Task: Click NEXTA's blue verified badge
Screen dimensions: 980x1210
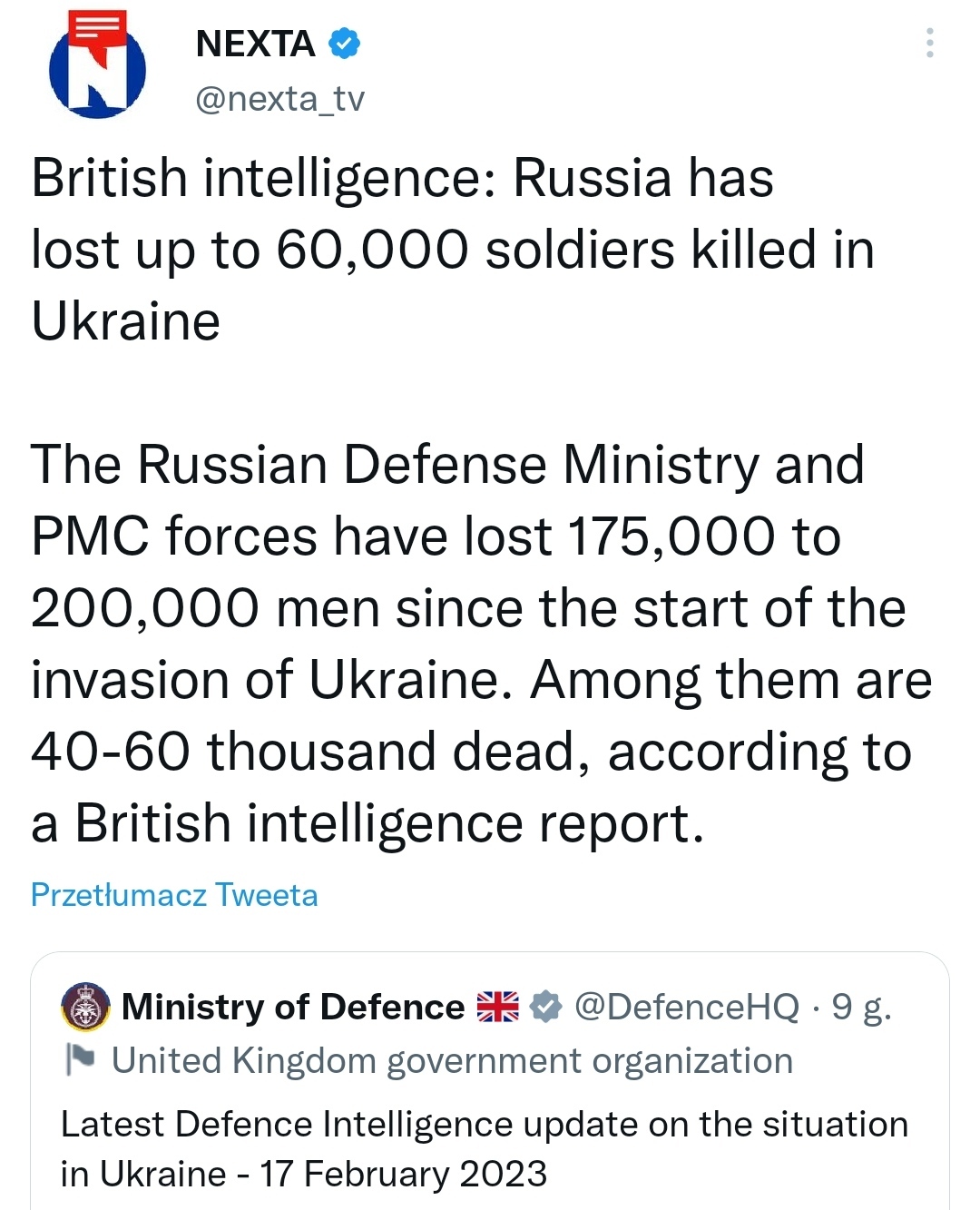Action: click(344, 44)
